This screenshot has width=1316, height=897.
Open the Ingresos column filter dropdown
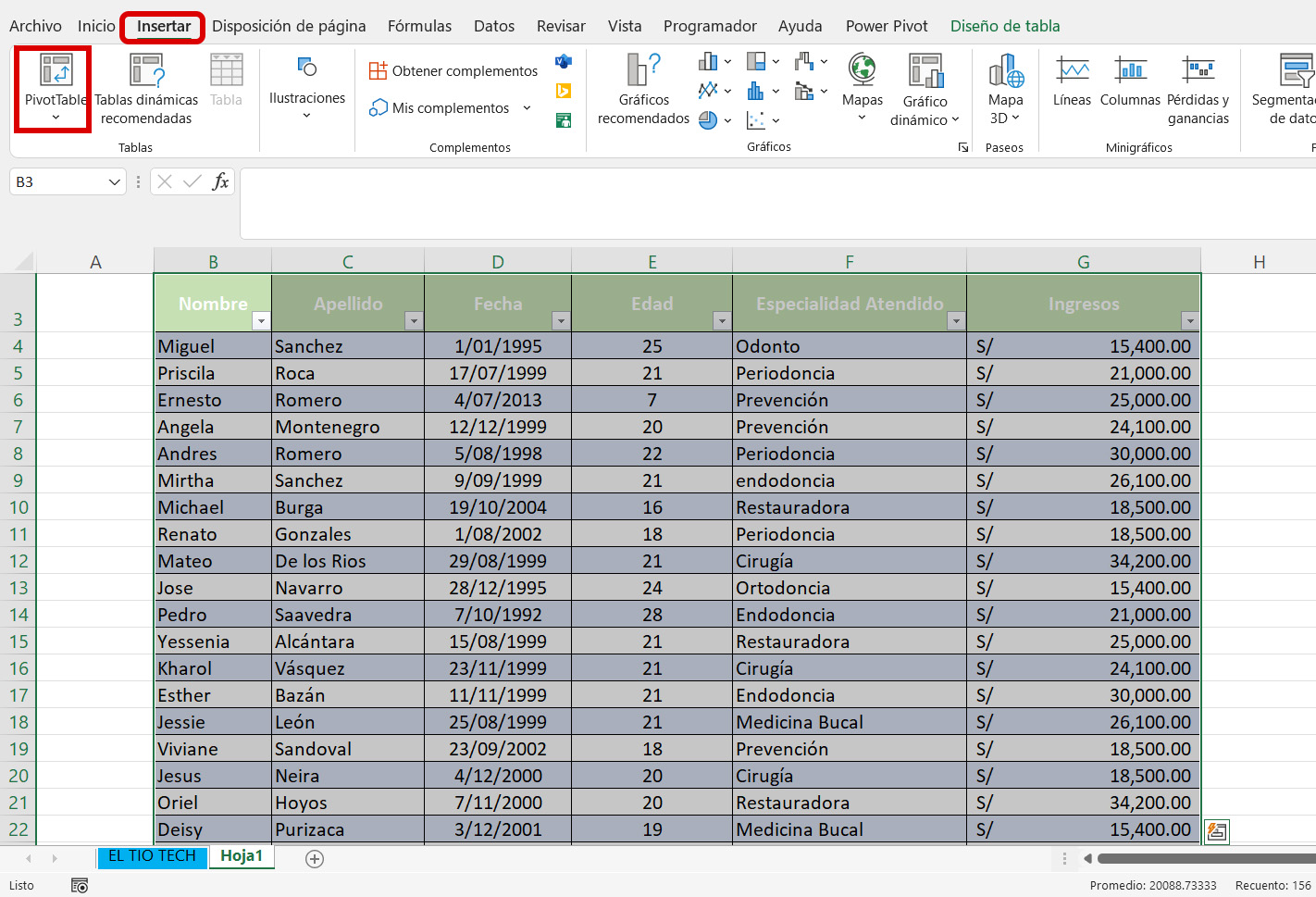pyautogui.click(x=1189, y=321)
